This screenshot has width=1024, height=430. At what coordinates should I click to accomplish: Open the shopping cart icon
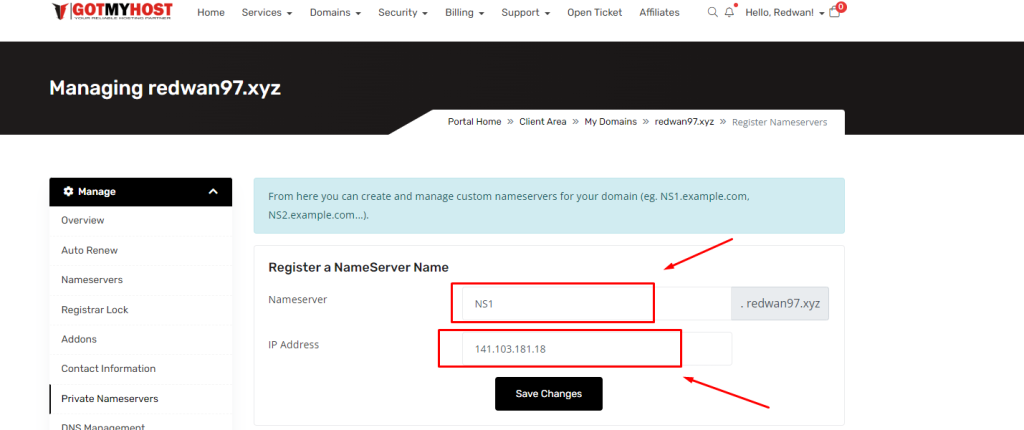point(835,13)
